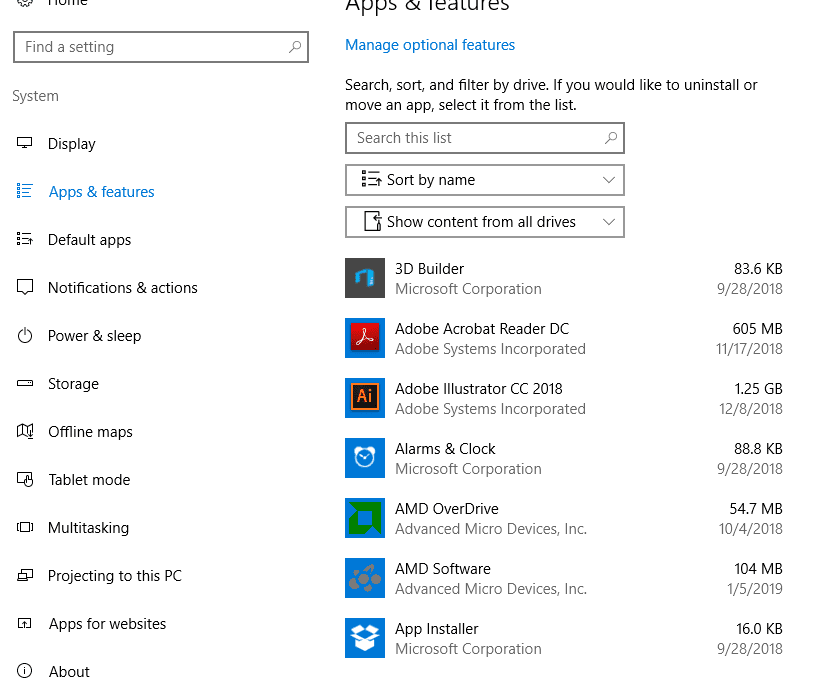Image resolution: width=828 pixels, height=680 pixels.
Task: Click the Apps for websites icon
Action: coord(24,624)
